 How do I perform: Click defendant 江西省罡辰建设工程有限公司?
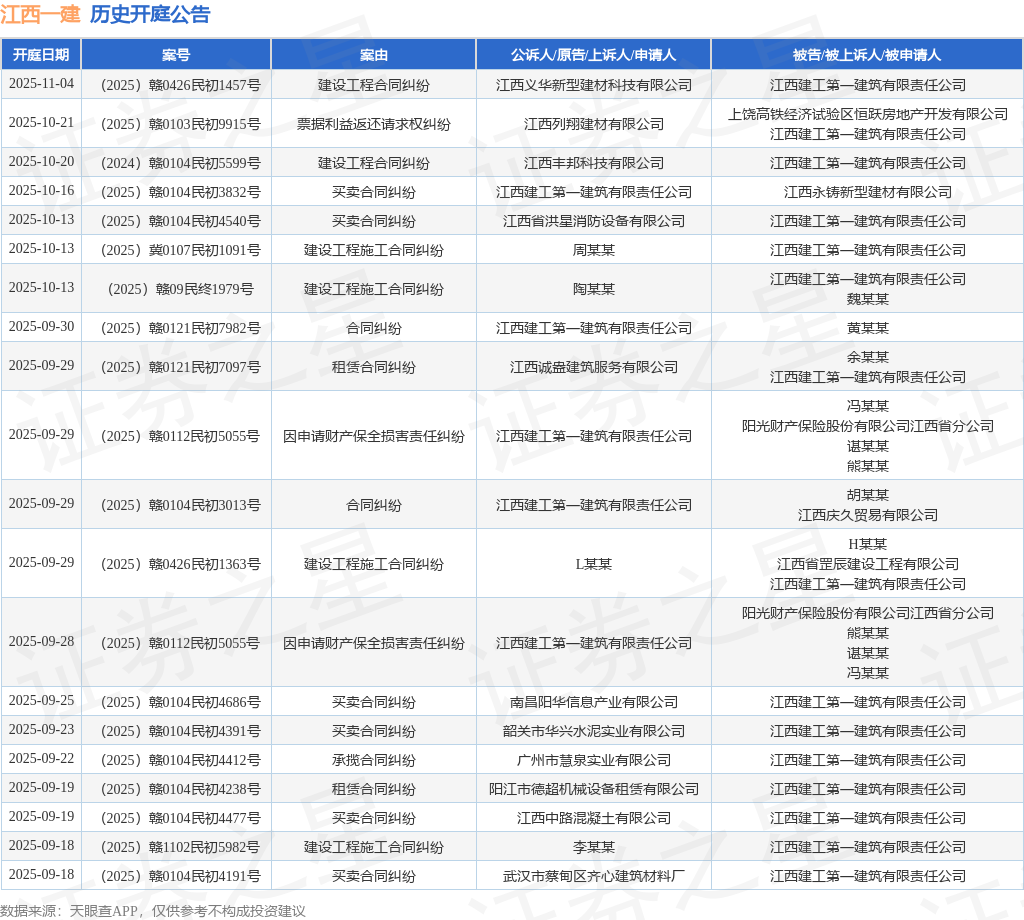(868, 564)
